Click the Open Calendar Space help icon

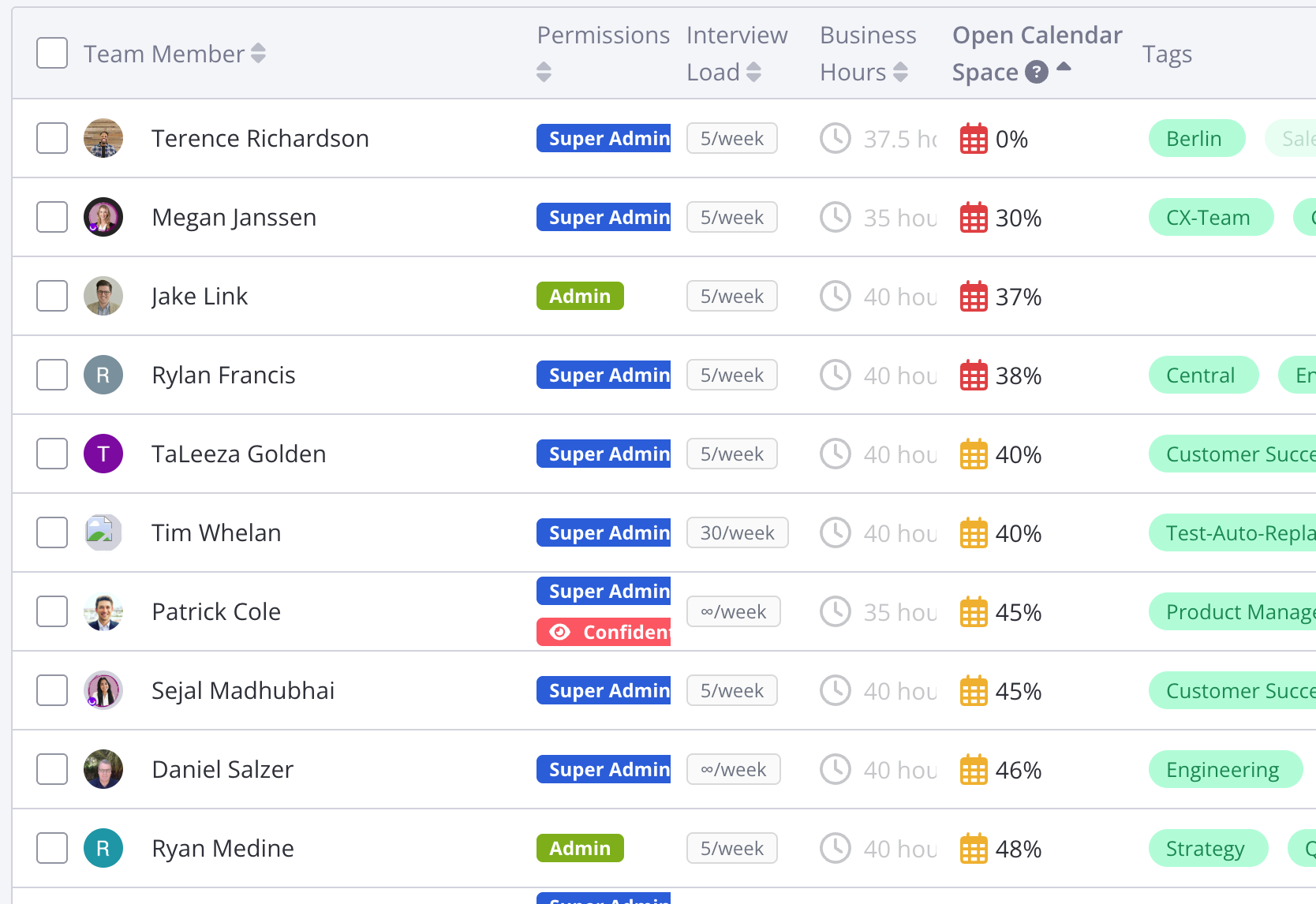1036,73
